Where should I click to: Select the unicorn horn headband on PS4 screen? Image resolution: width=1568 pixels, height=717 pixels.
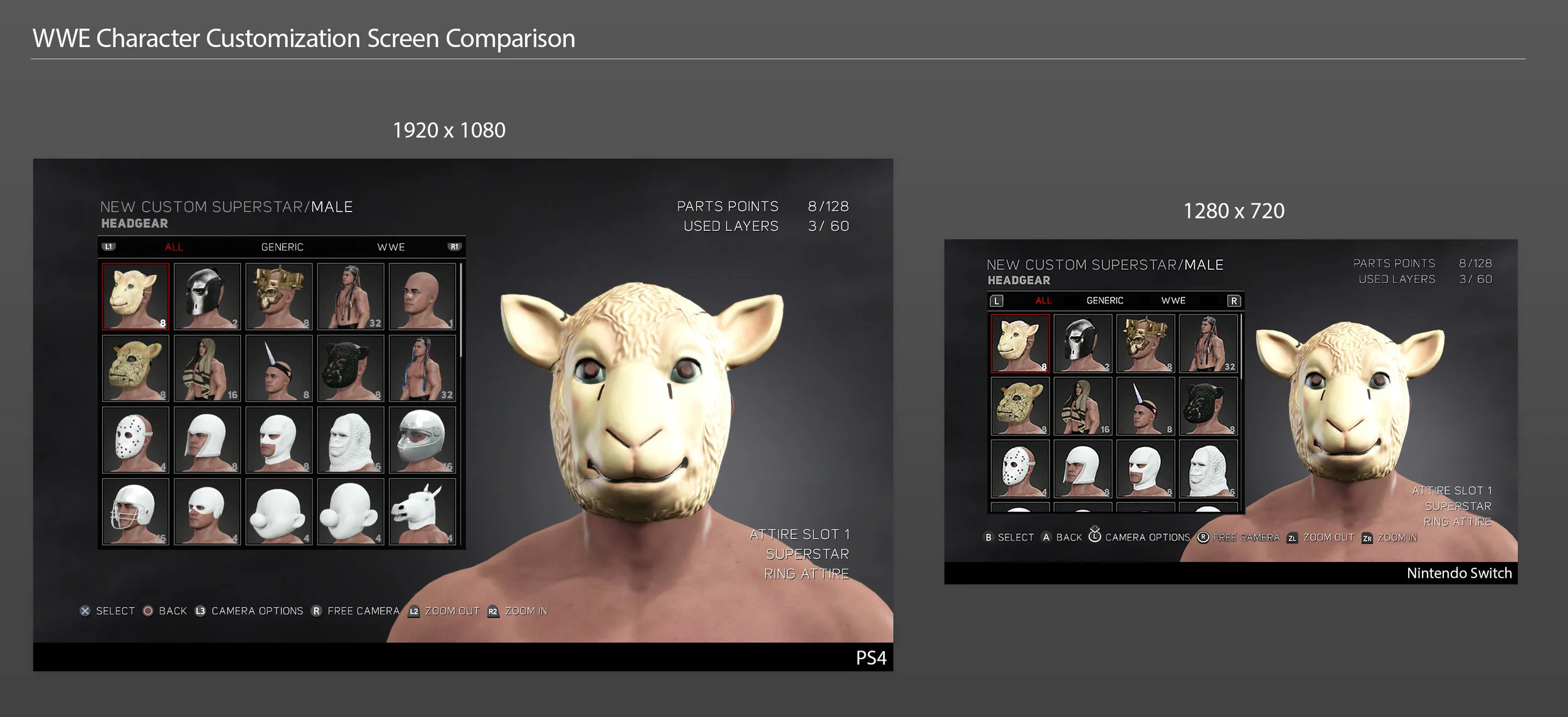click(x=279, y=368)
